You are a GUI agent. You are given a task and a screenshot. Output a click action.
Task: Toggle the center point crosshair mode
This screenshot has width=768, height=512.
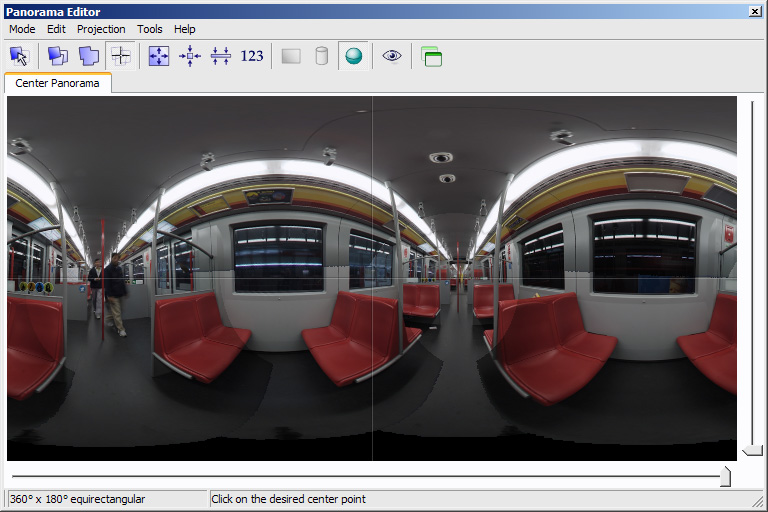pos(121,56)
